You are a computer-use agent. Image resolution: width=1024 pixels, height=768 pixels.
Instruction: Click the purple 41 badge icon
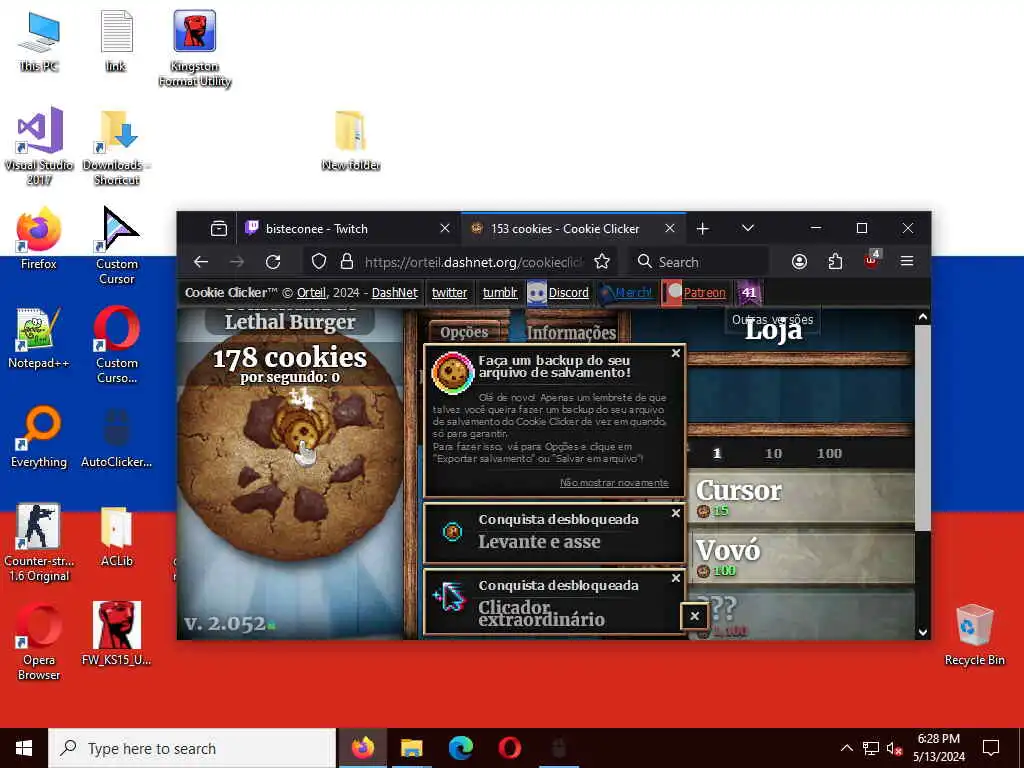749,293
